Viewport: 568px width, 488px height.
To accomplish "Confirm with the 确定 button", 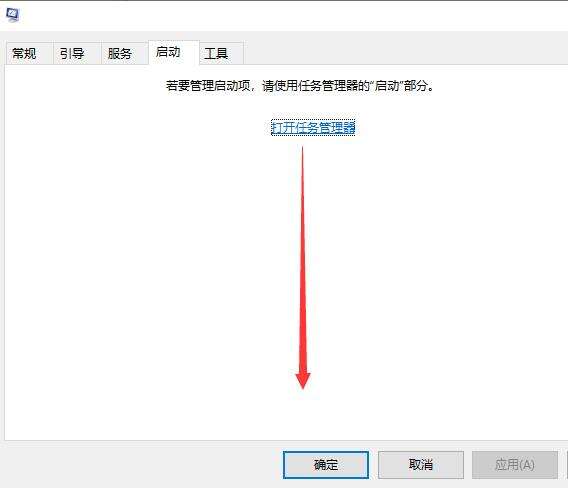I will (326, 465).
